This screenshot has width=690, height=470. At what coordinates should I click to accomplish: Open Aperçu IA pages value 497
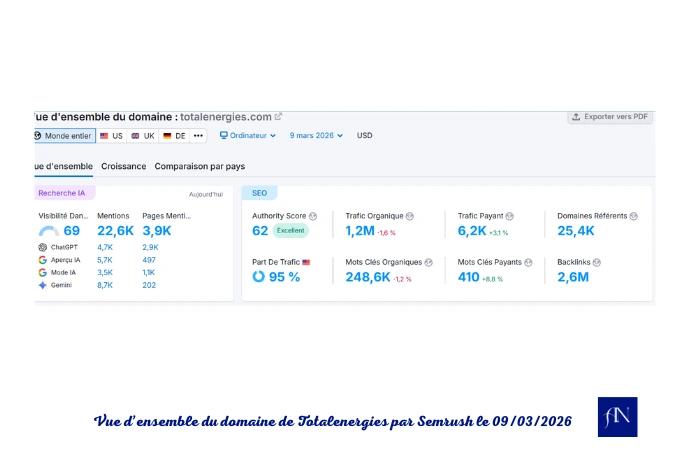[x=149, y=260]
